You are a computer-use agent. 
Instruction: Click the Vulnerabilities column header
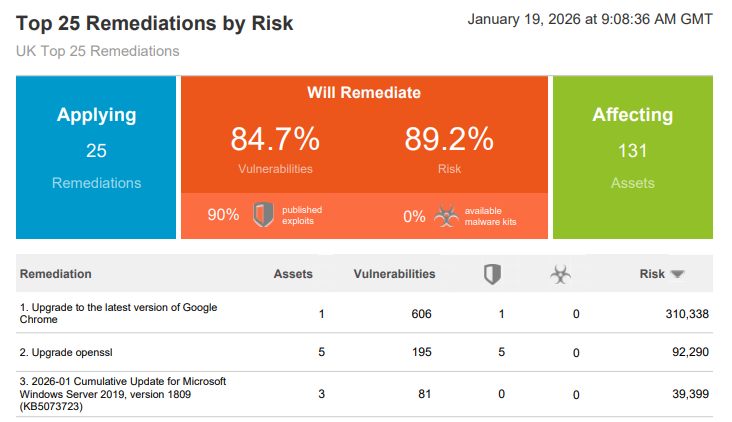tap(394, 273)
